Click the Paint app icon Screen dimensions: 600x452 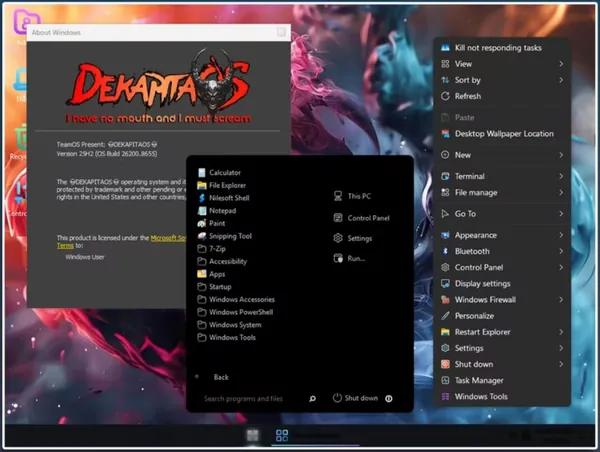point(202,224)
